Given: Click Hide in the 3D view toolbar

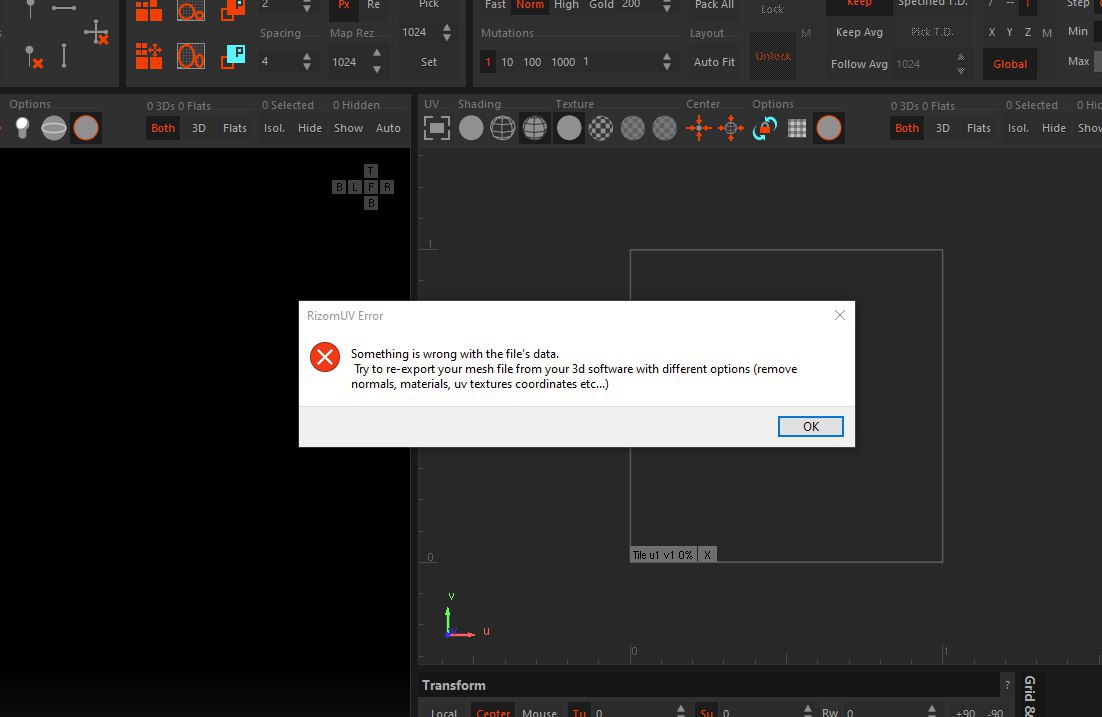Looking at the screenshot, I should click(309, 128).
